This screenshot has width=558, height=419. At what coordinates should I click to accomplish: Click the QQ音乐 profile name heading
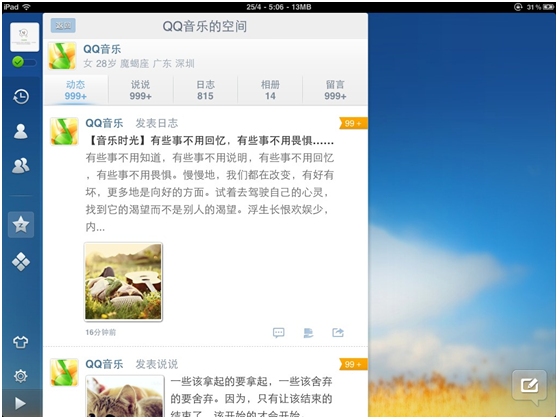pos(102,49)
